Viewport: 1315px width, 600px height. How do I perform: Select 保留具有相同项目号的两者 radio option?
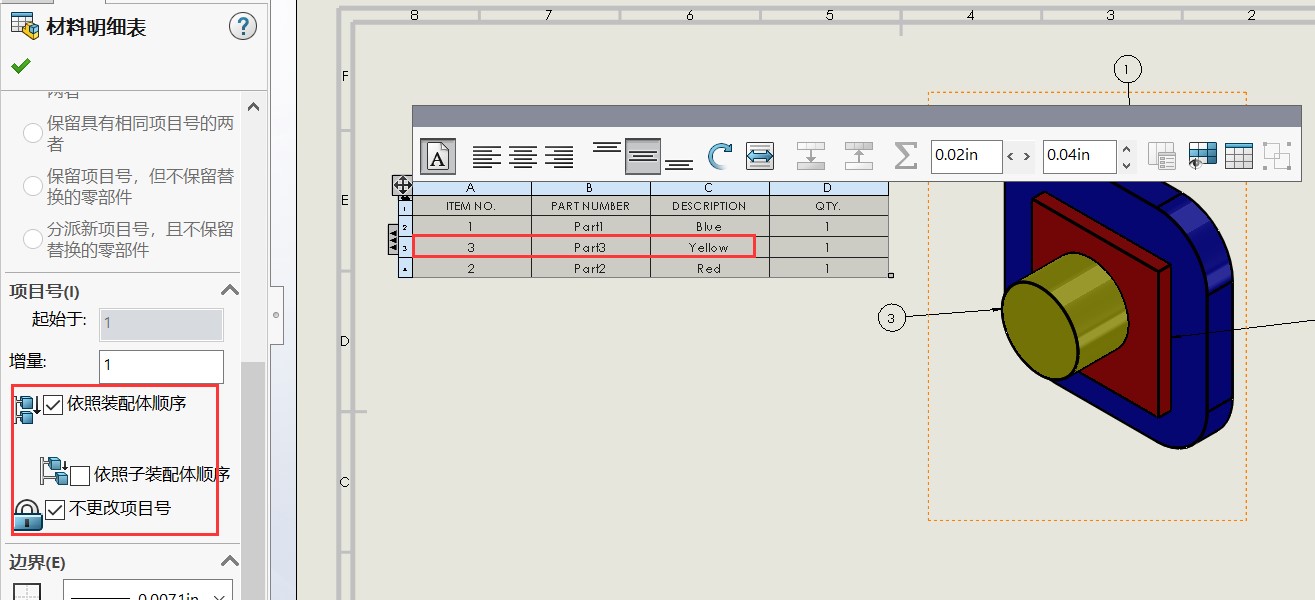click(32, 132)
